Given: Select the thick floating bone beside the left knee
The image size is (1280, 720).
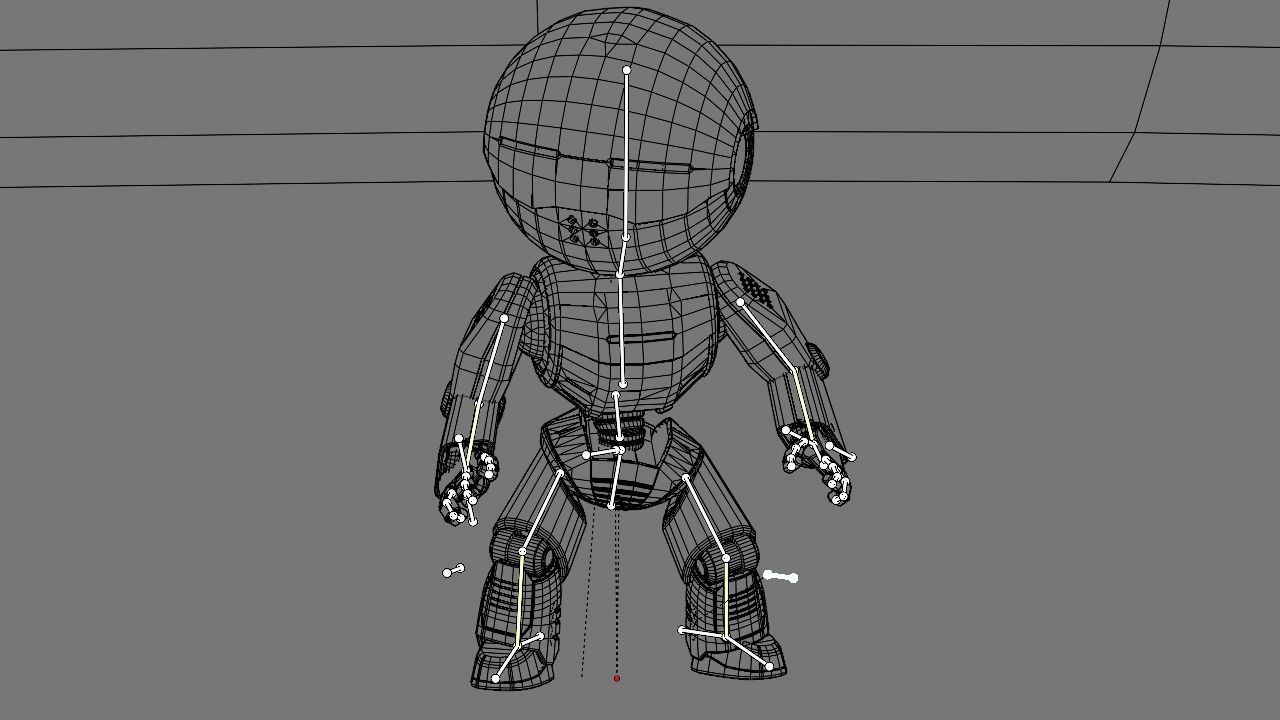Looking at the screenshot, I should point(780,577).
